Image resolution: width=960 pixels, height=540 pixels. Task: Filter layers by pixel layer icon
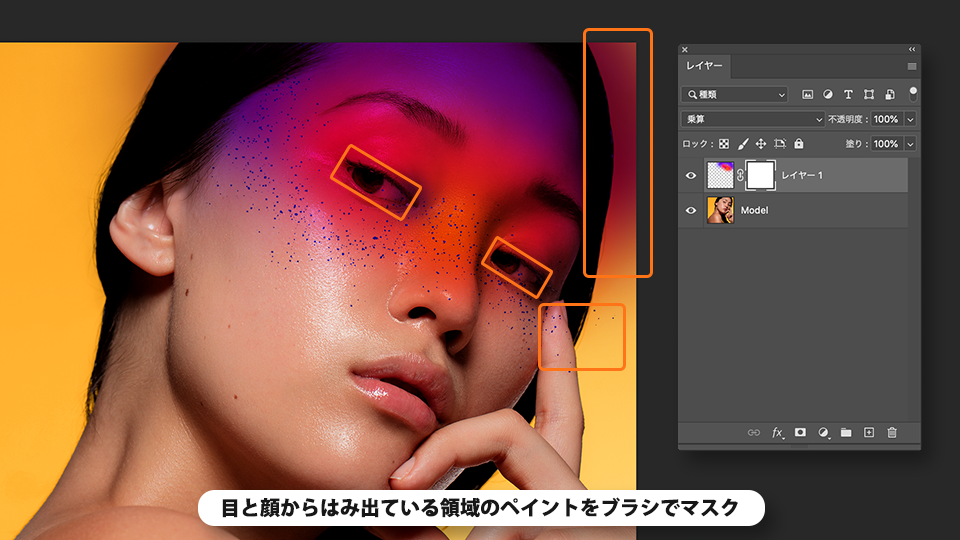(x=808, y=94)
